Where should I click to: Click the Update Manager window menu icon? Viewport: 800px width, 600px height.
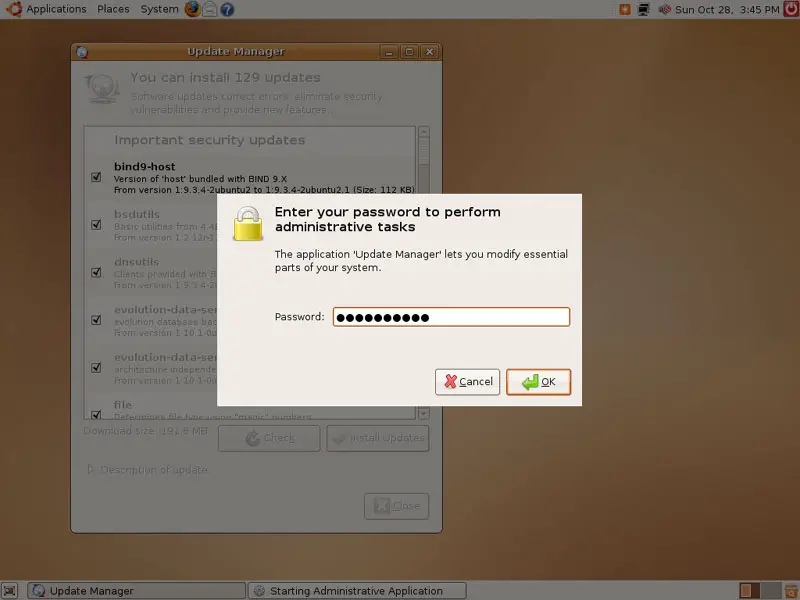(x=82, y=52)
